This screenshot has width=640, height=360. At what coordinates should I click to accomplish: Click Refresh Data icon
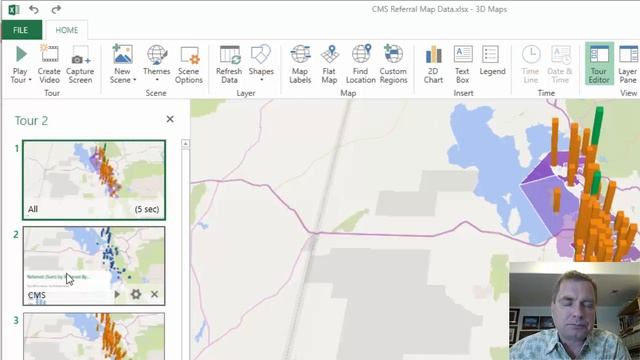(229, 64)
